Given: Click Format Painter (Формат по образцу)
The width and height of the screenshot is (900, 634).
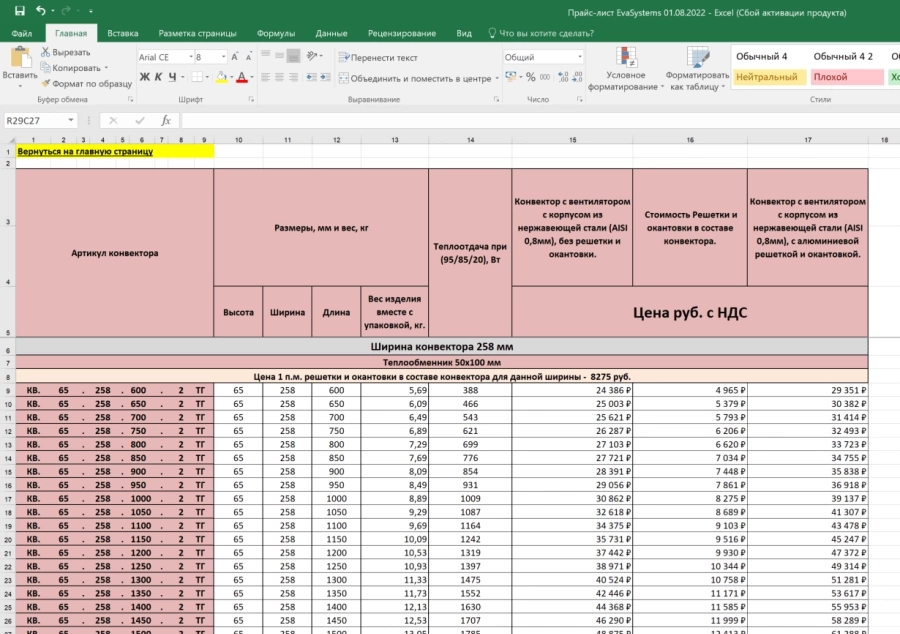Looking at the screenshot, I should 87,84.
